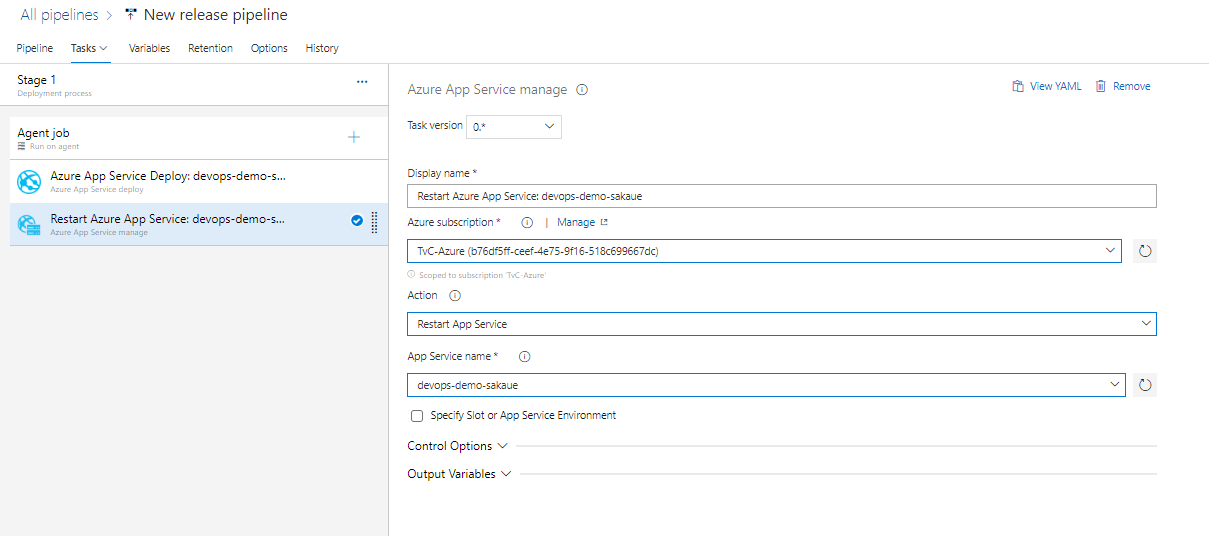1209x536 pixels.
Task: Click the add task plus icon
Action: (353, 137)
